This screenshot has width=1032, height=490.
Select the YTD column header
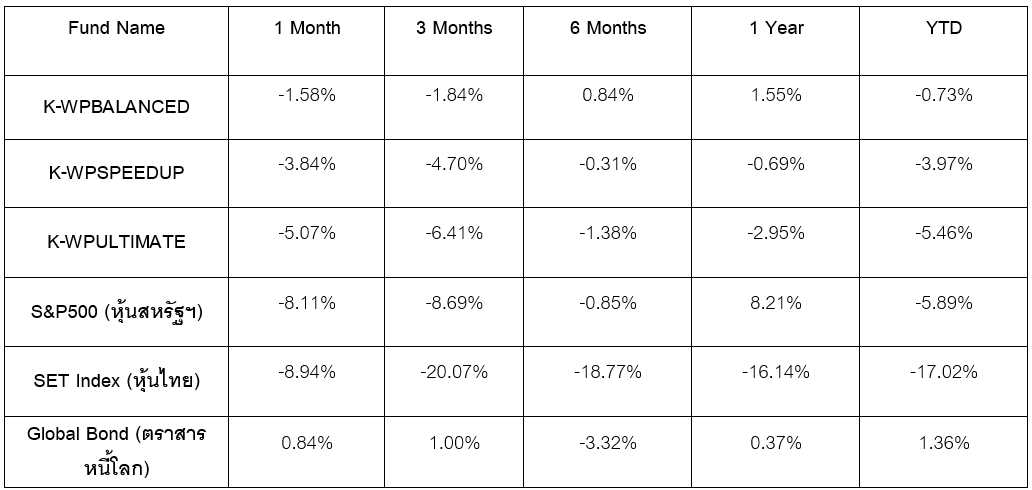[944, 28]
